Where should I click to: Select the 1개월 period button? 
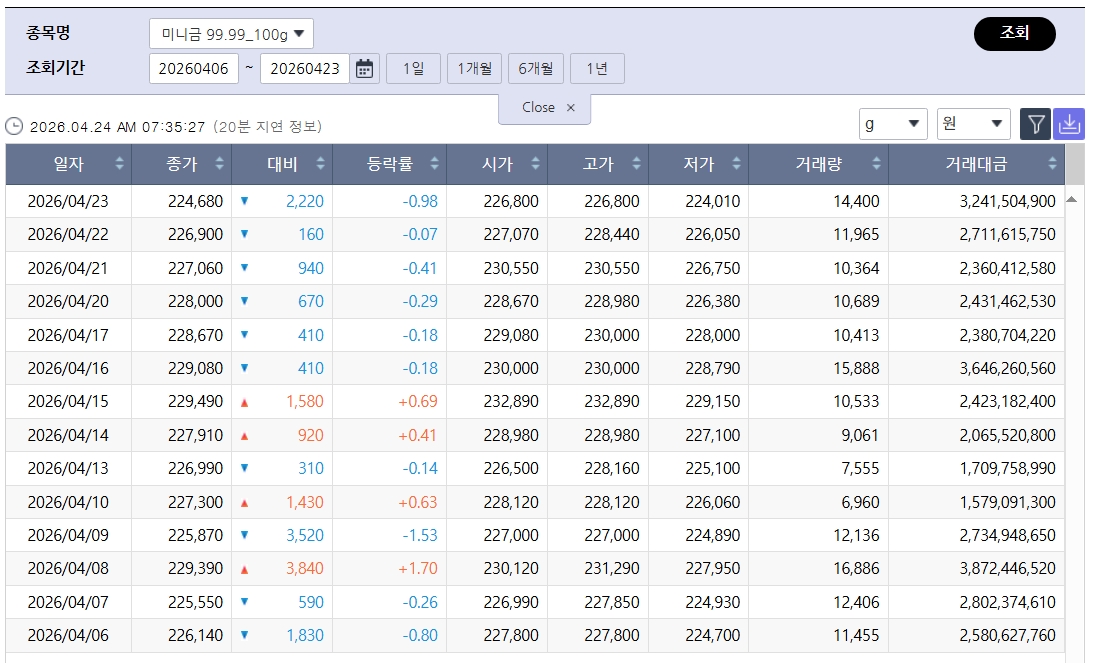click(474, 68)
